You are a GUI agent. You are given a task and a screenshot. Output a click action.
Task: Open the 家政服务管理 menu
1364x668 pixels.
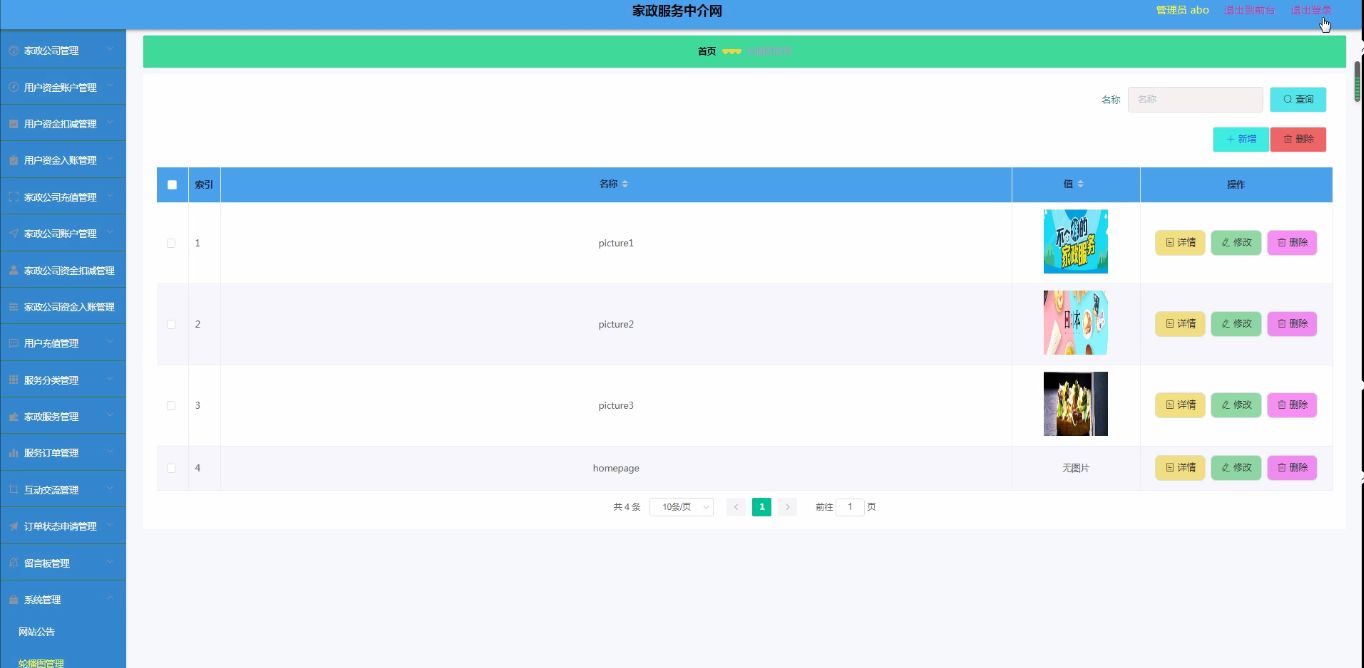(63, 417)
